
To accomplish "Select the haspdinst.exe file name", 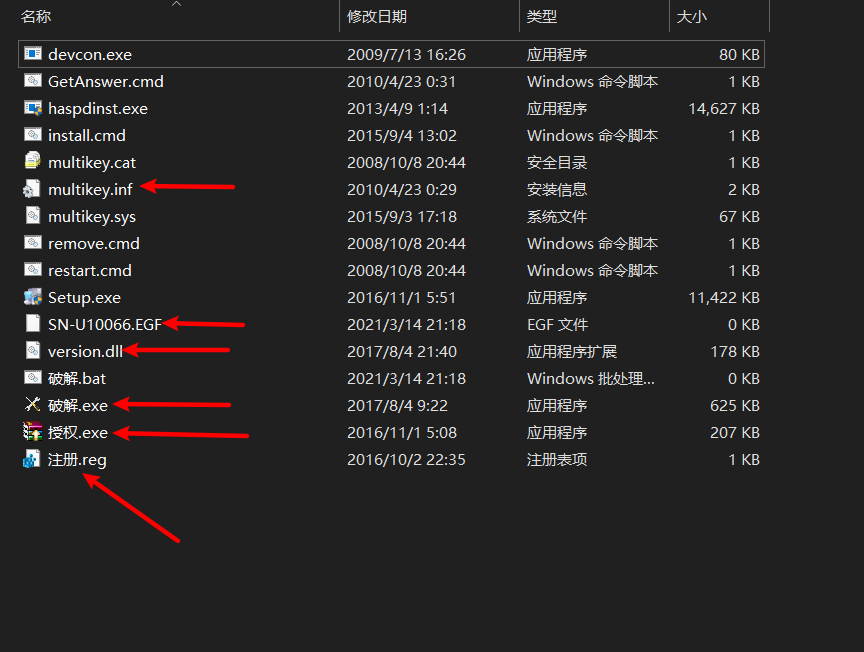I will point(98,109).
